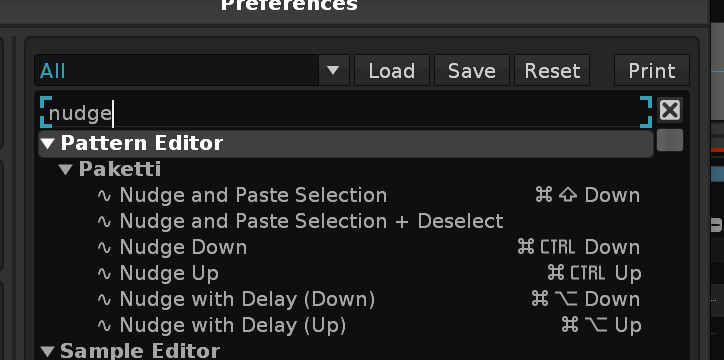Click the tilde icon beside Nudge Up
This screenshot has width=724, height=360.
pyautogui.click(x=104, y=274)
